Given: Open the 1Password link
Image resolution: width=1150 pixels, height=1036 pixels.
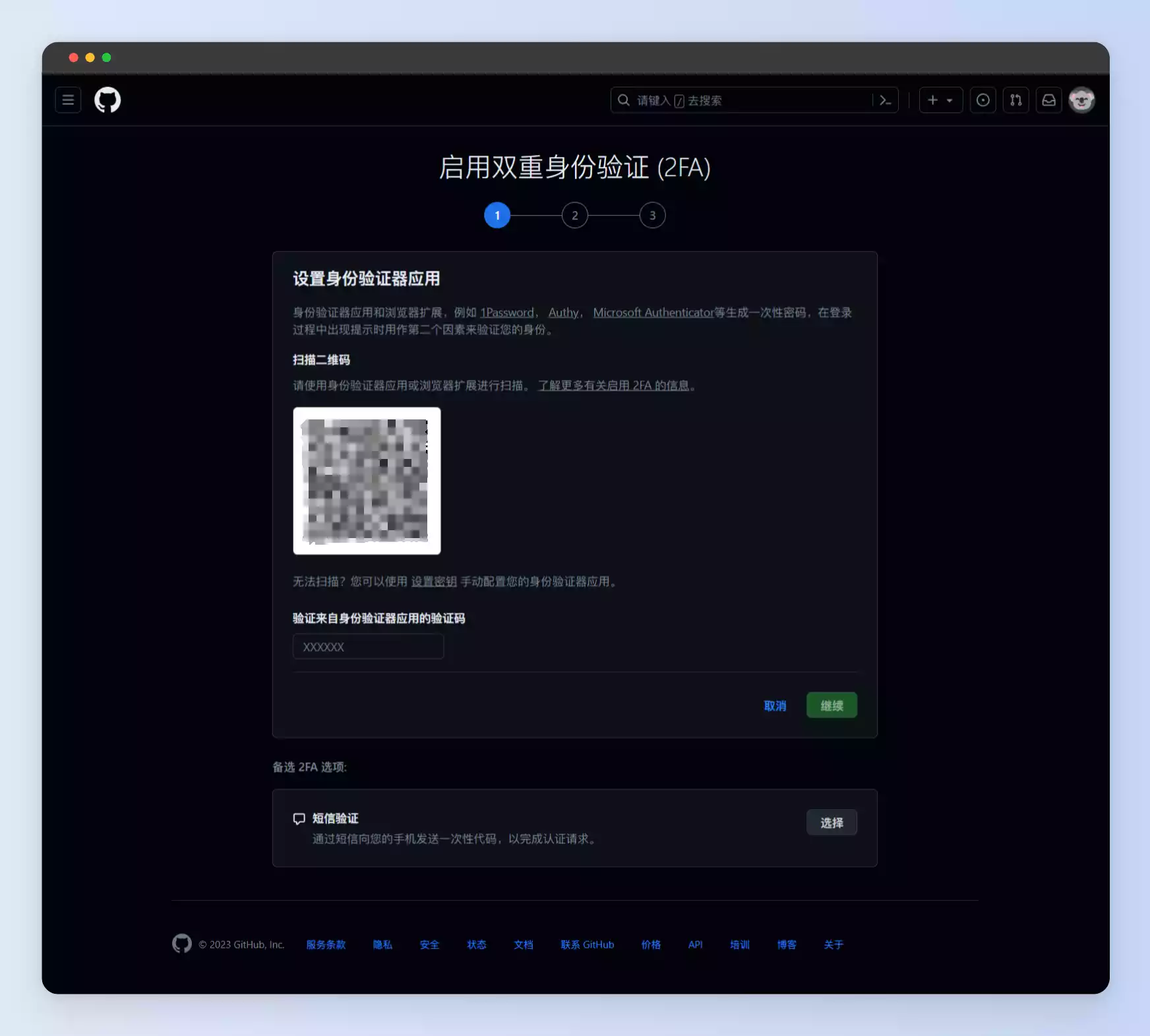Looking at the screenshot, I should [x=507, y=313].
